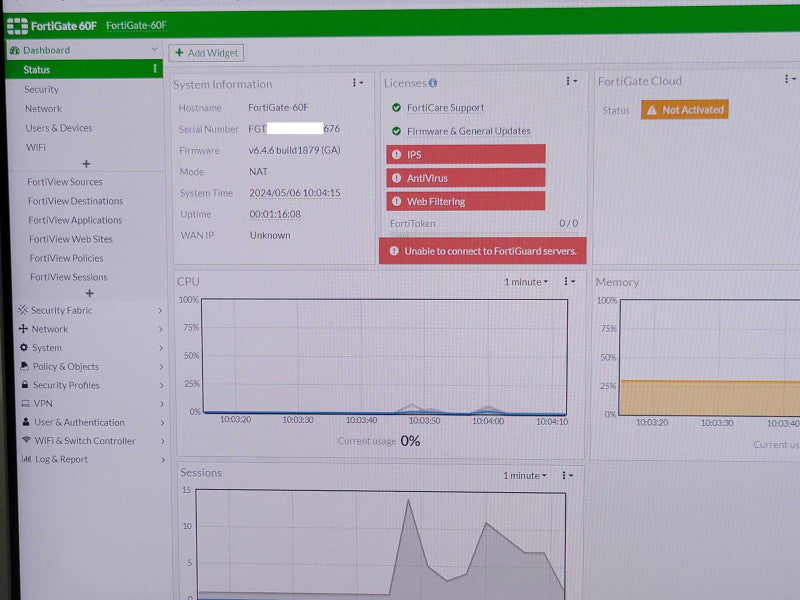Click the Not Activated warning triangle icon
The height and width of the screenshot is (600, 800).
pos(652,110)
